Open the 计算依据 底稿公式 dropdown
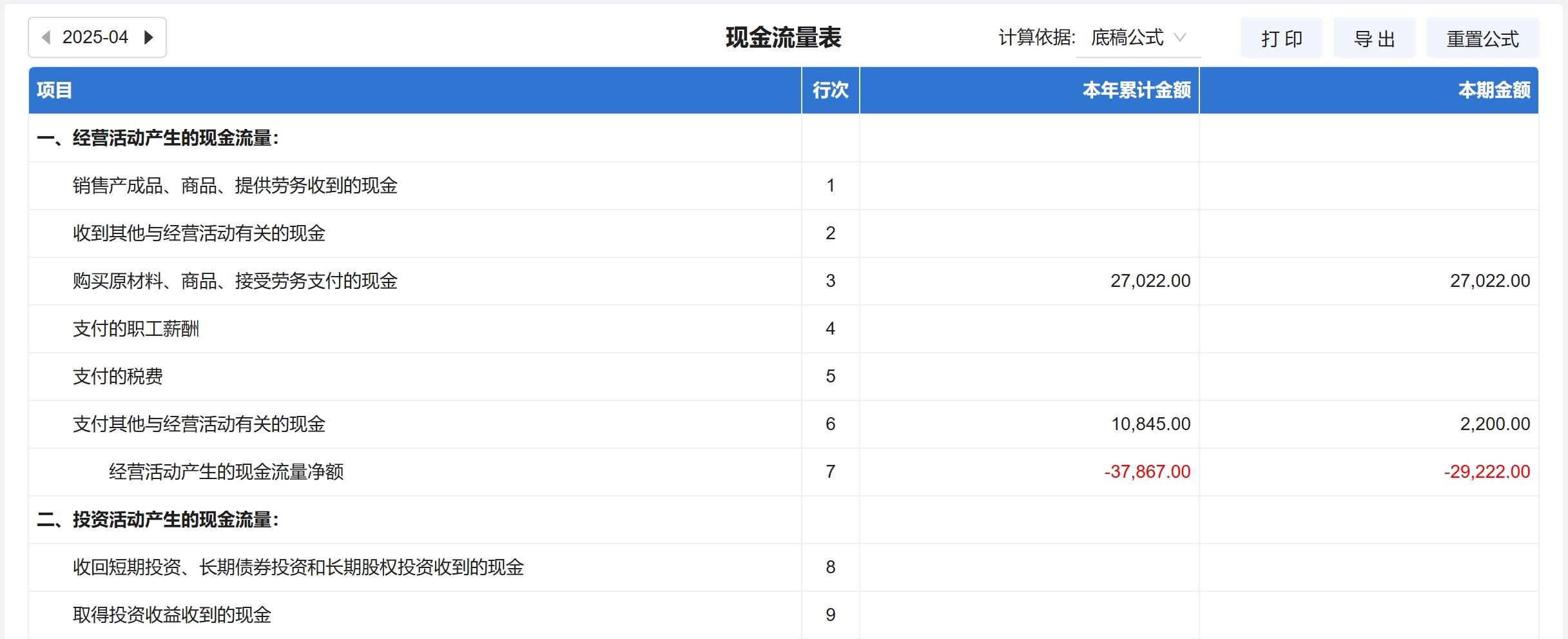This screenshot has height=639, width=1568. click(1137, 38)
